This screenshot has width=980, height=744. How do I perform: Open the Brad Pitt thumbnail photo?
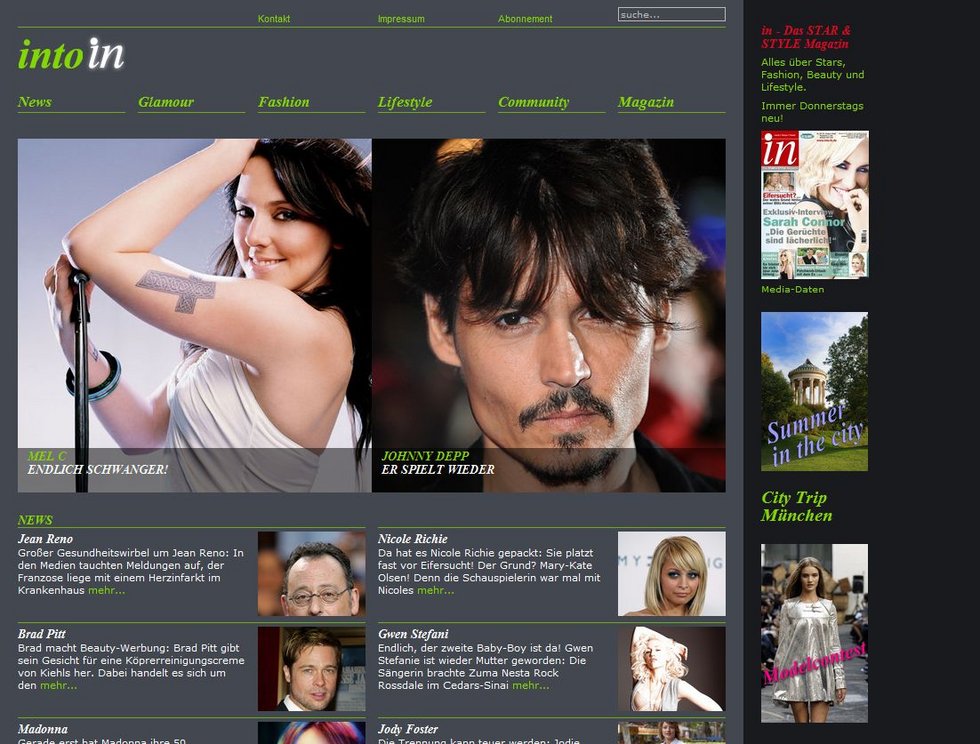[312, 669]
